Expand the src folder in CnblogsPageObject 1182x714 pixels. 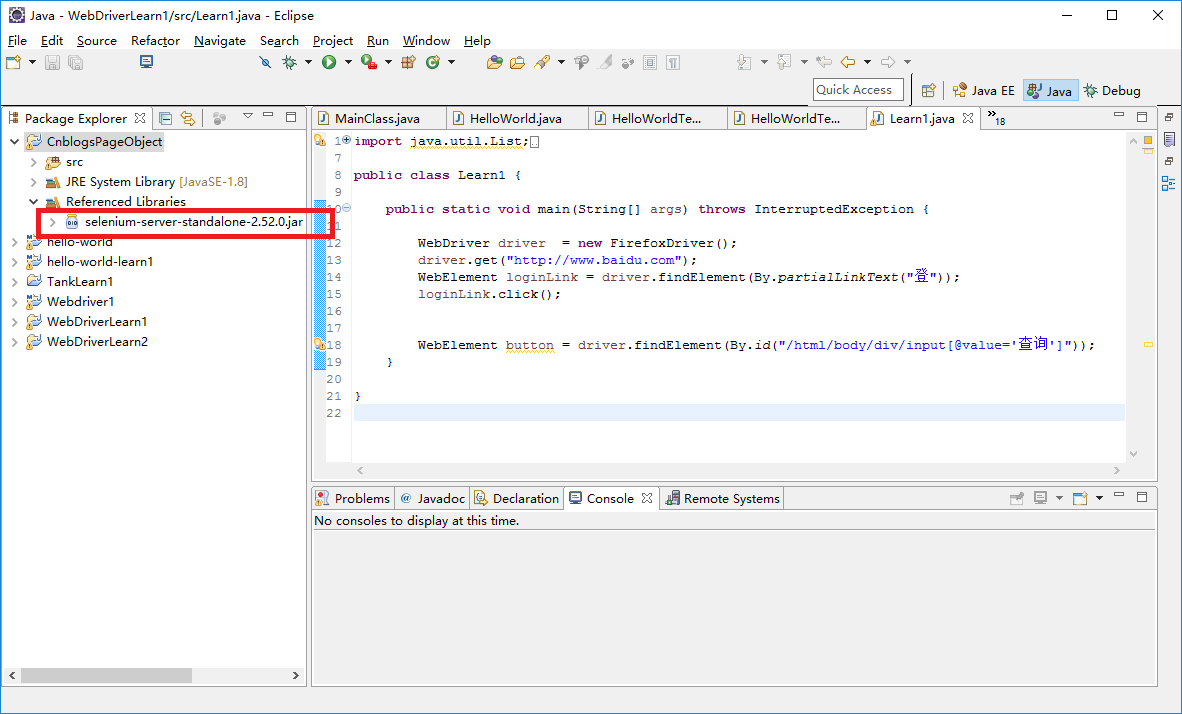[33, 162]
